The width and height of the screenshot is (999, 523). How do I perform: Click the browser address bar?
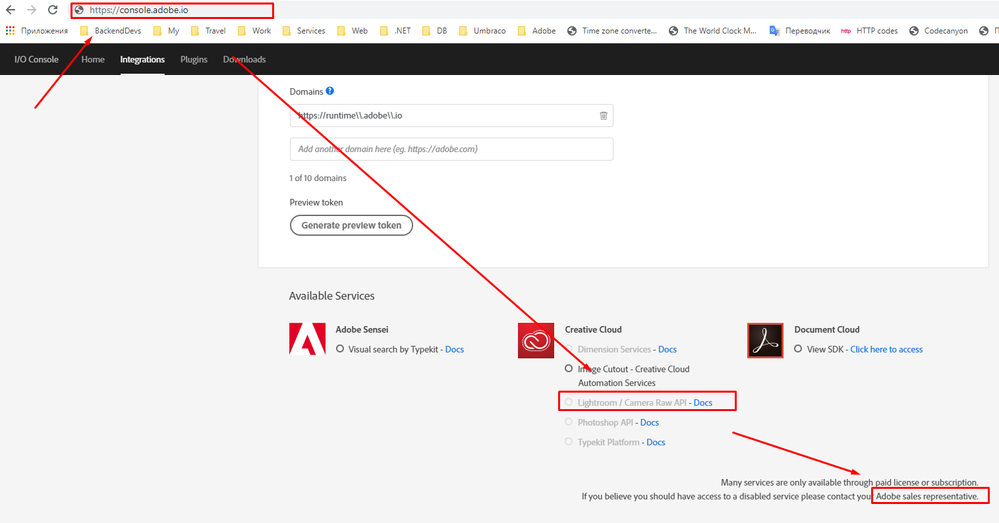(x=172, y=10)
